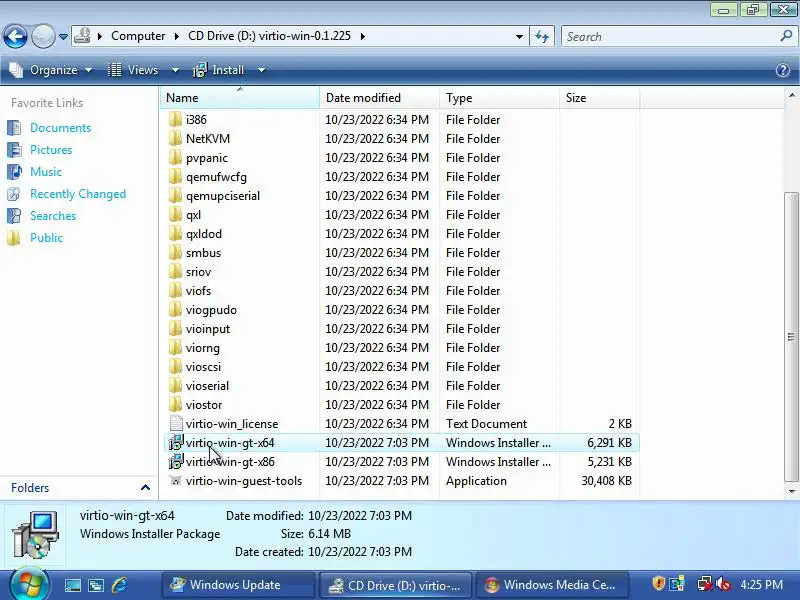
Task: Select the vioinput folder name
Action: tap(208, 329)
